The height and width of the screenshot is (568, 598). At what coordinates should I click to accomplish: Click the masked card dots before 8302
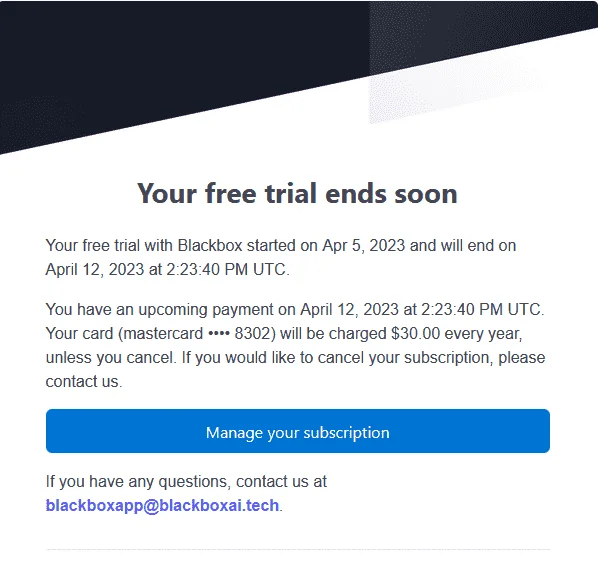tap(219, 334)
